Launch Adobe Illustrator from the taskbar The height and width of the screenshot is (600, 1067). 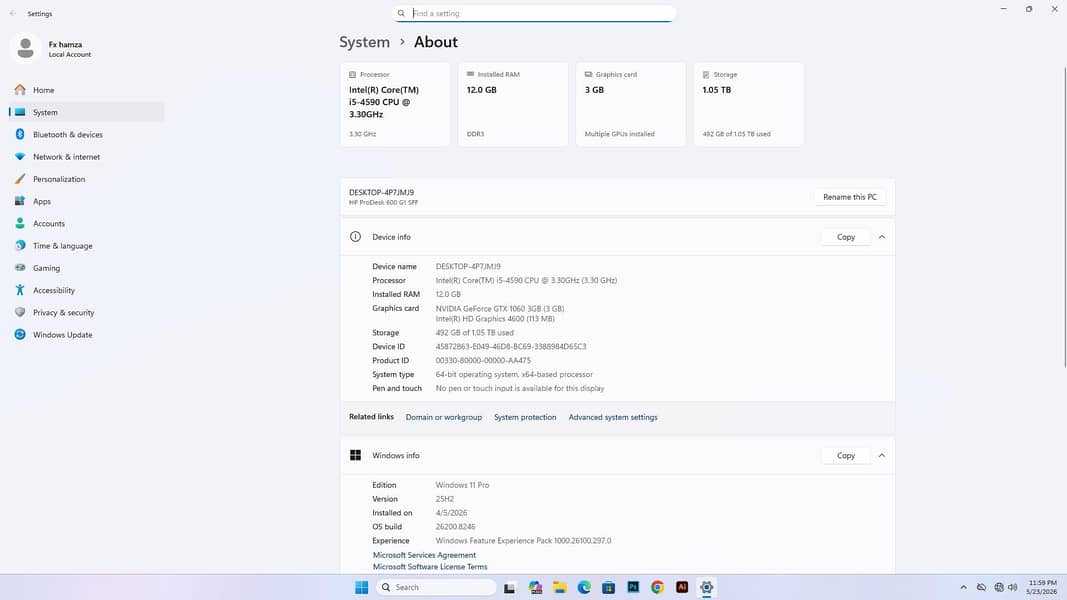tap(682, 588)
